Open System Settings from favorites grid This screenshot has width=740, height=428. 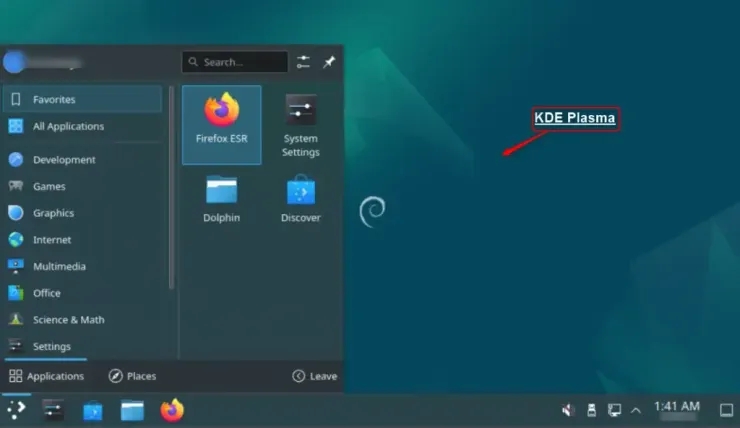tap(301, 125)
